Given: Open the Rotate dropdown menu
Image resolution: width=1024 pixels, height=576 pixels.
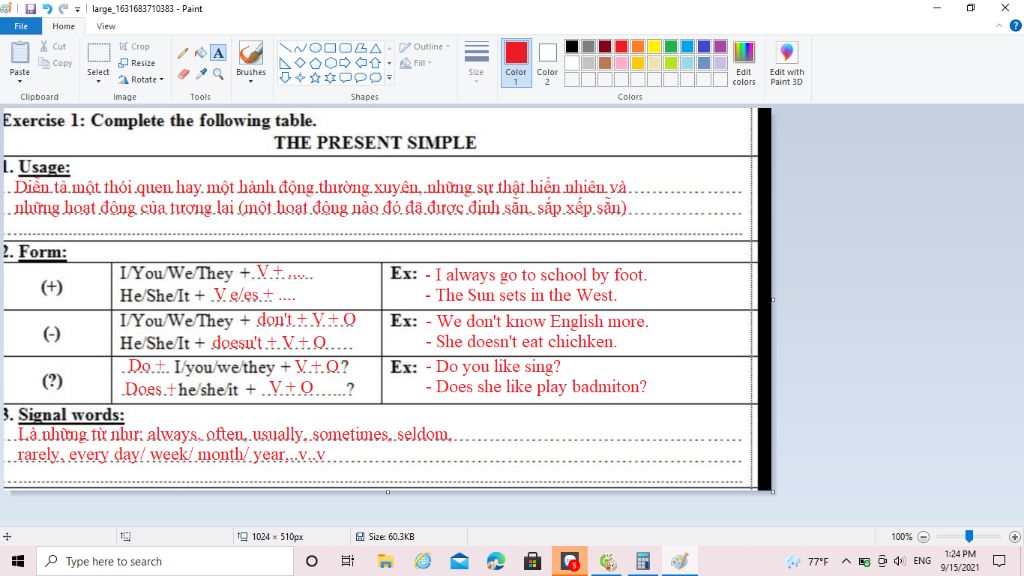Looking at the screenshot, I should click(x=141, y=80).
